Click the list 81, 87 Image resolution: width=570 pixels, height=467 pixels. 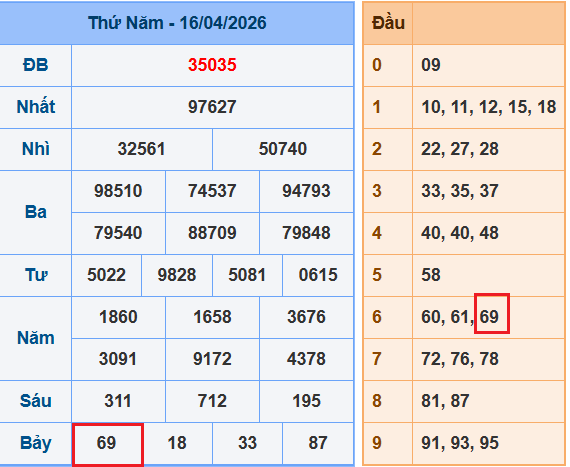[445, 401]
